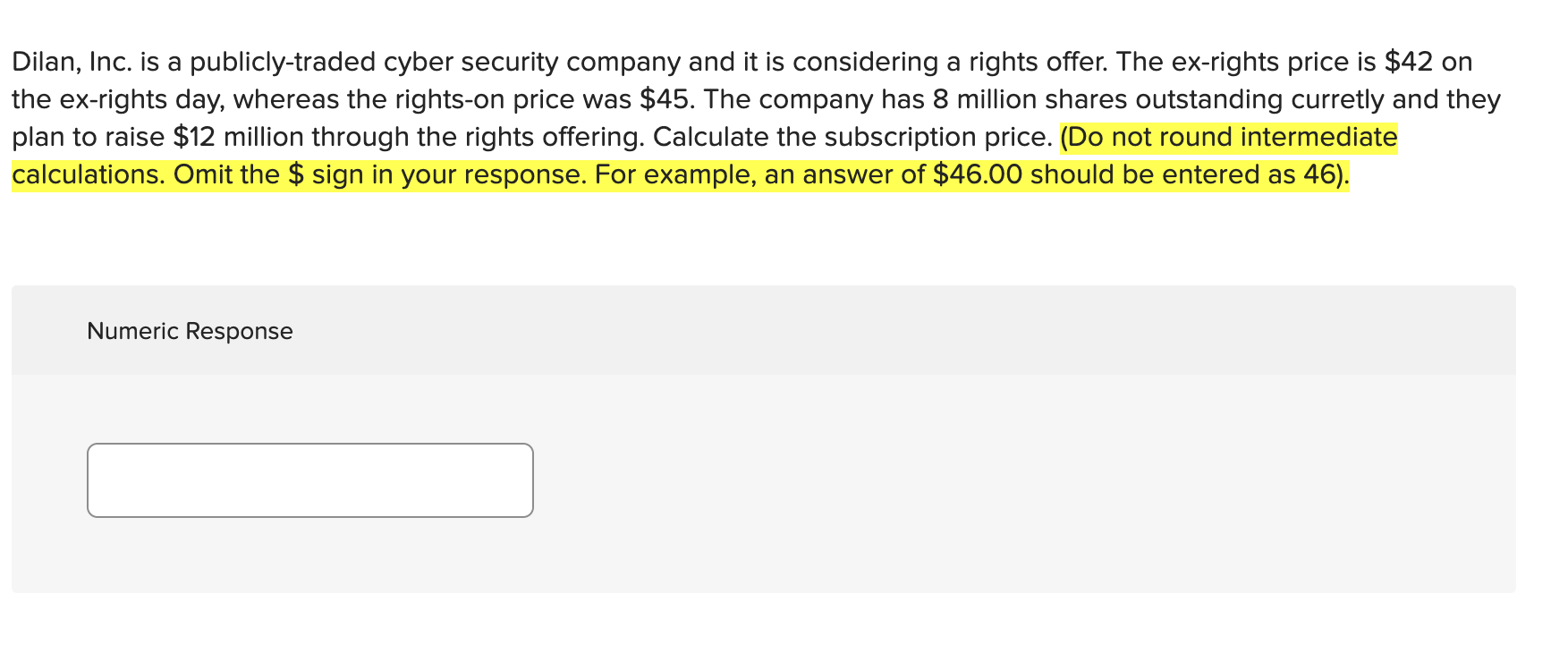Screen dimensions: 1568x670
Task: Click inside the Numeric Response answer box
Action: (309, 479)
